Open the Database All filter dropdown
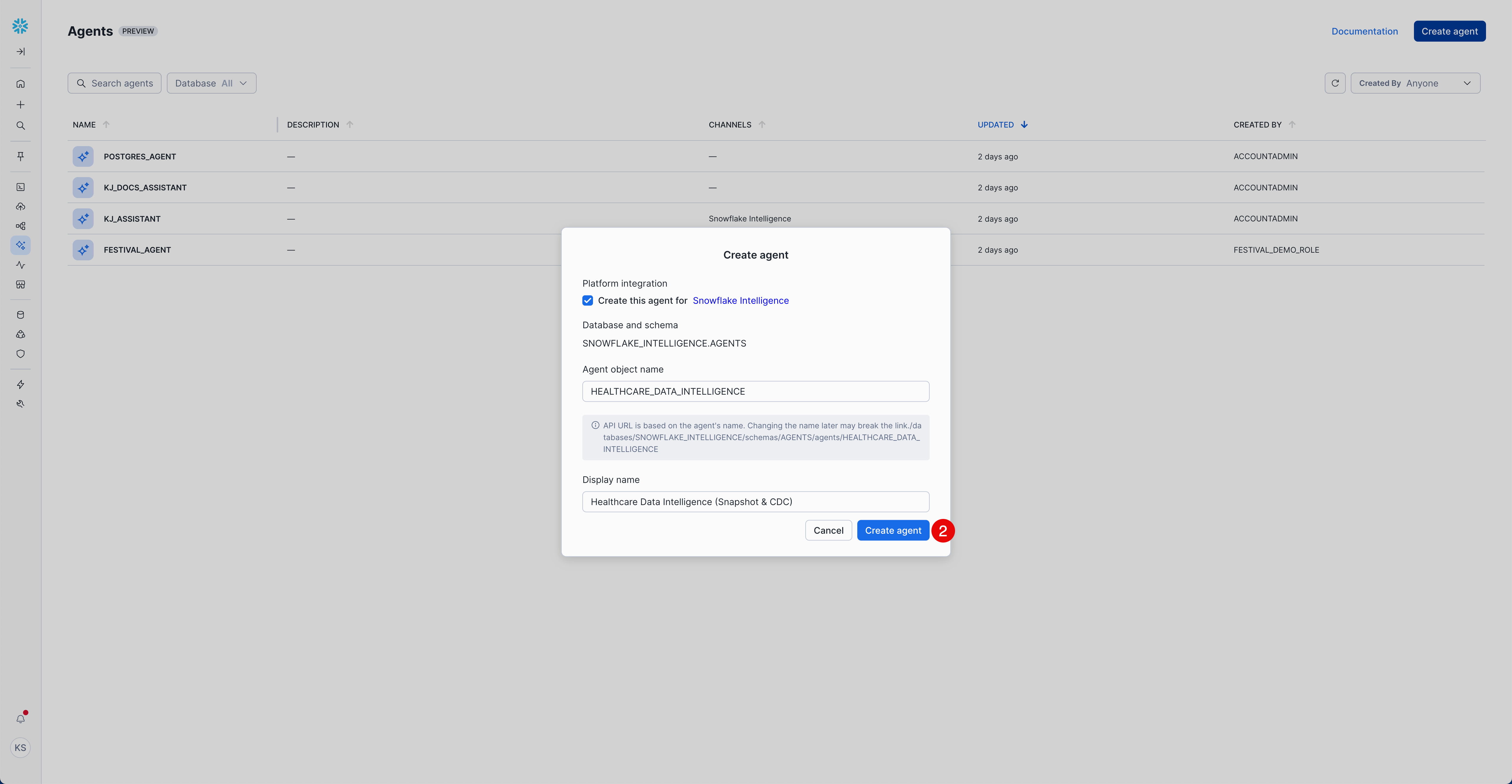The image size is (1512, 784). (x=211, y=83)
